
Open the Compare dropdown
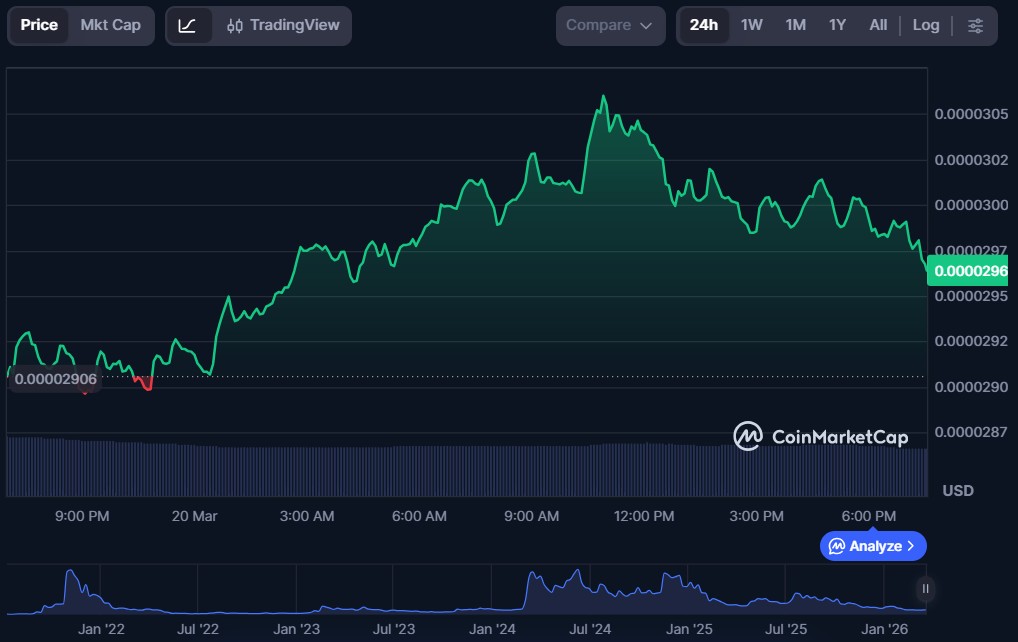(x=609, y=25)
